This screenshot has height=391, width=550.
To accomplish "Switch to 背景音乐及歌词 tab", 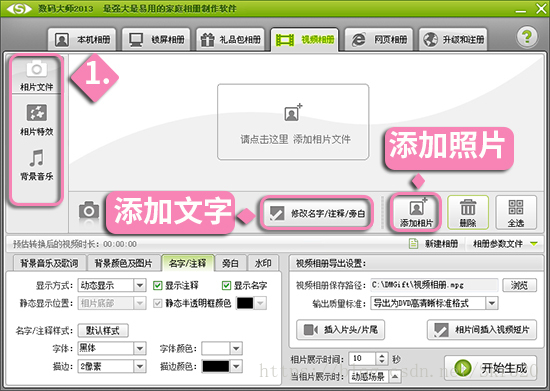I will pos(49,263).
